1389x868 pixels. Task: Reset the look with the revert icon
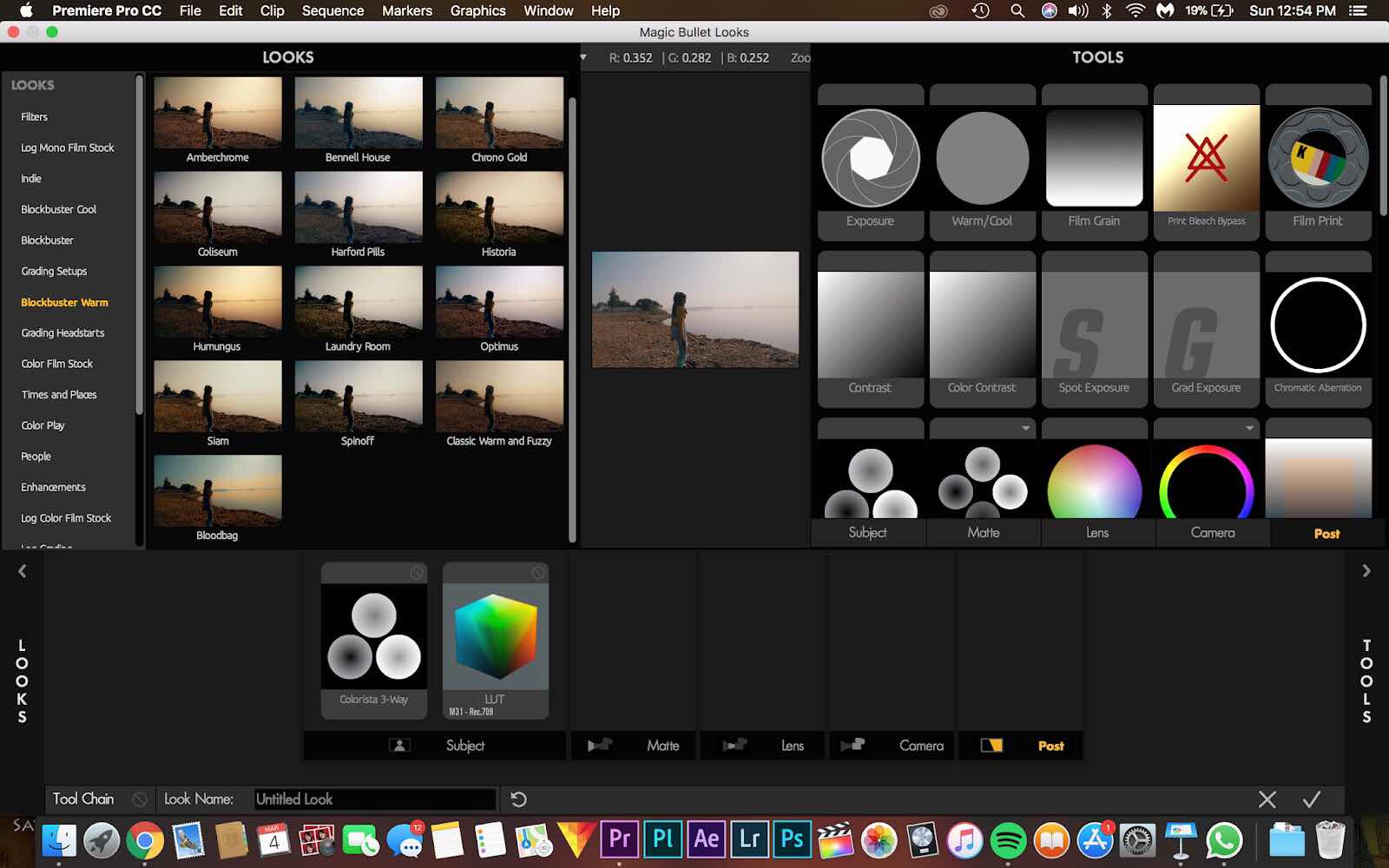(518, 799)
